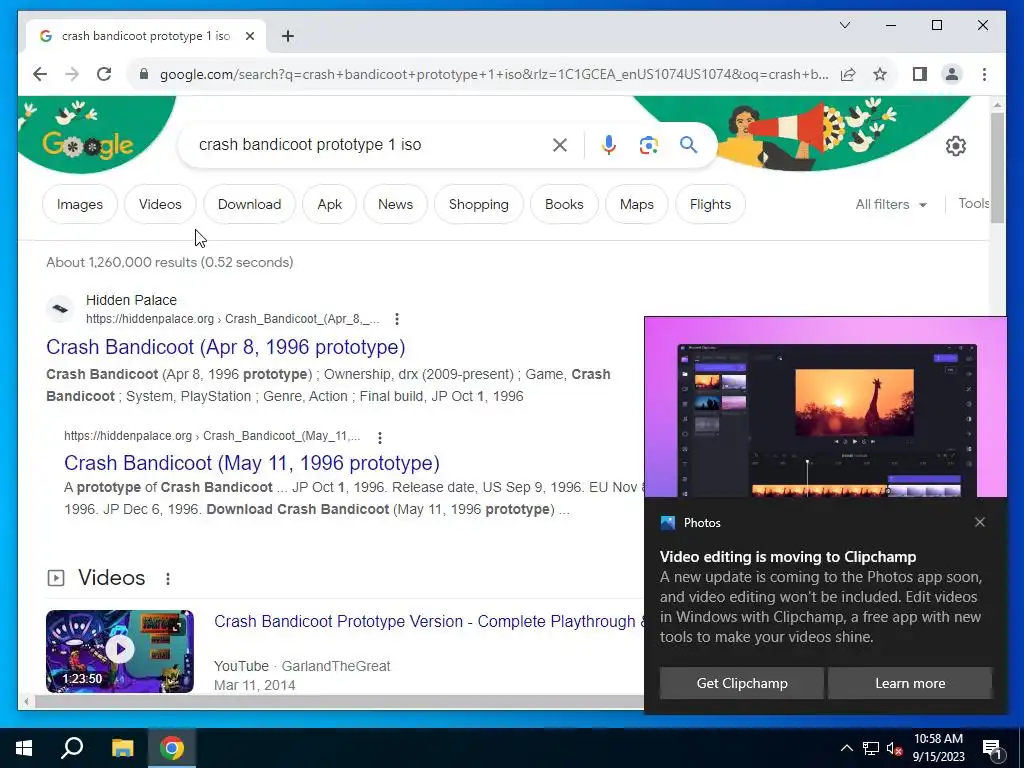The height and width of the screenshot is (768, 1024).
Task: Click the Google doodle logo
Action: (88, 144)
